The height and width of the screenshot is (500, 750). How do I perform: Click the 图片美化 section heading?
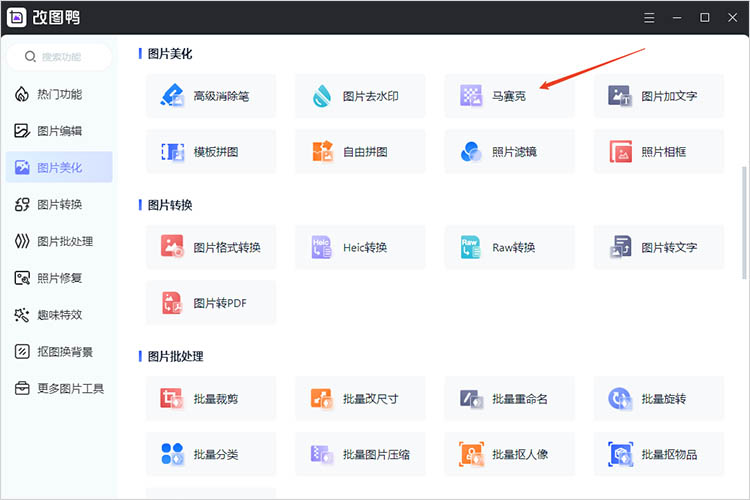(170, 54)
